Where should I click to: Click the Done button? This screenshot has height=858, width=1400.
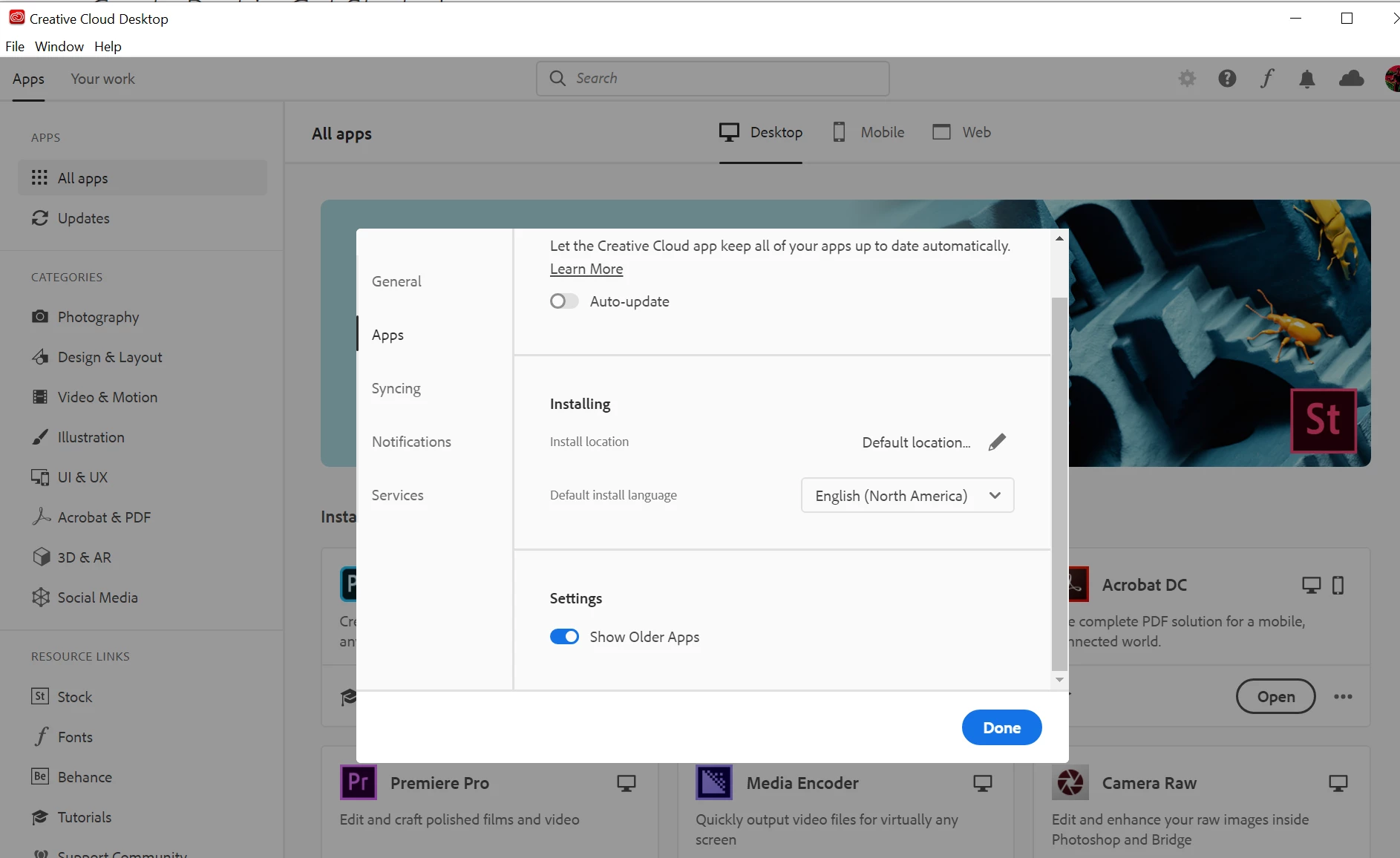1001,727
